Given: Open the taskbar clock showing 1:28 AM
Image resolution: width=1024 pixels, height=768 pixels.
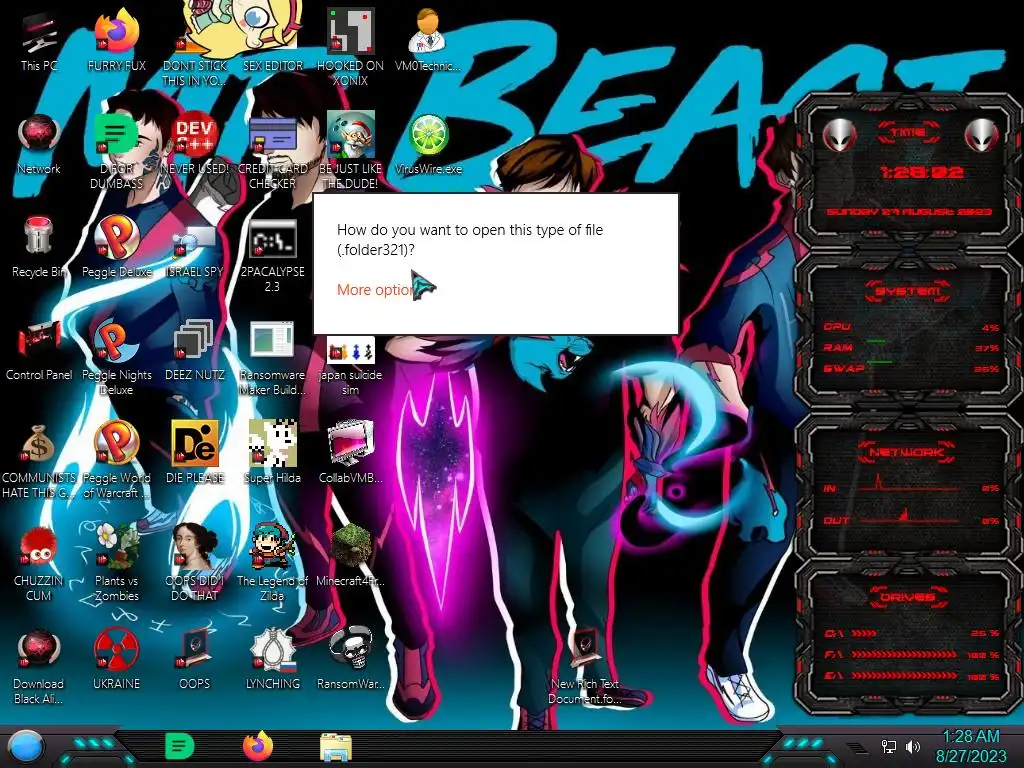Looking at the screenshot, I should (x=970, y=746).
